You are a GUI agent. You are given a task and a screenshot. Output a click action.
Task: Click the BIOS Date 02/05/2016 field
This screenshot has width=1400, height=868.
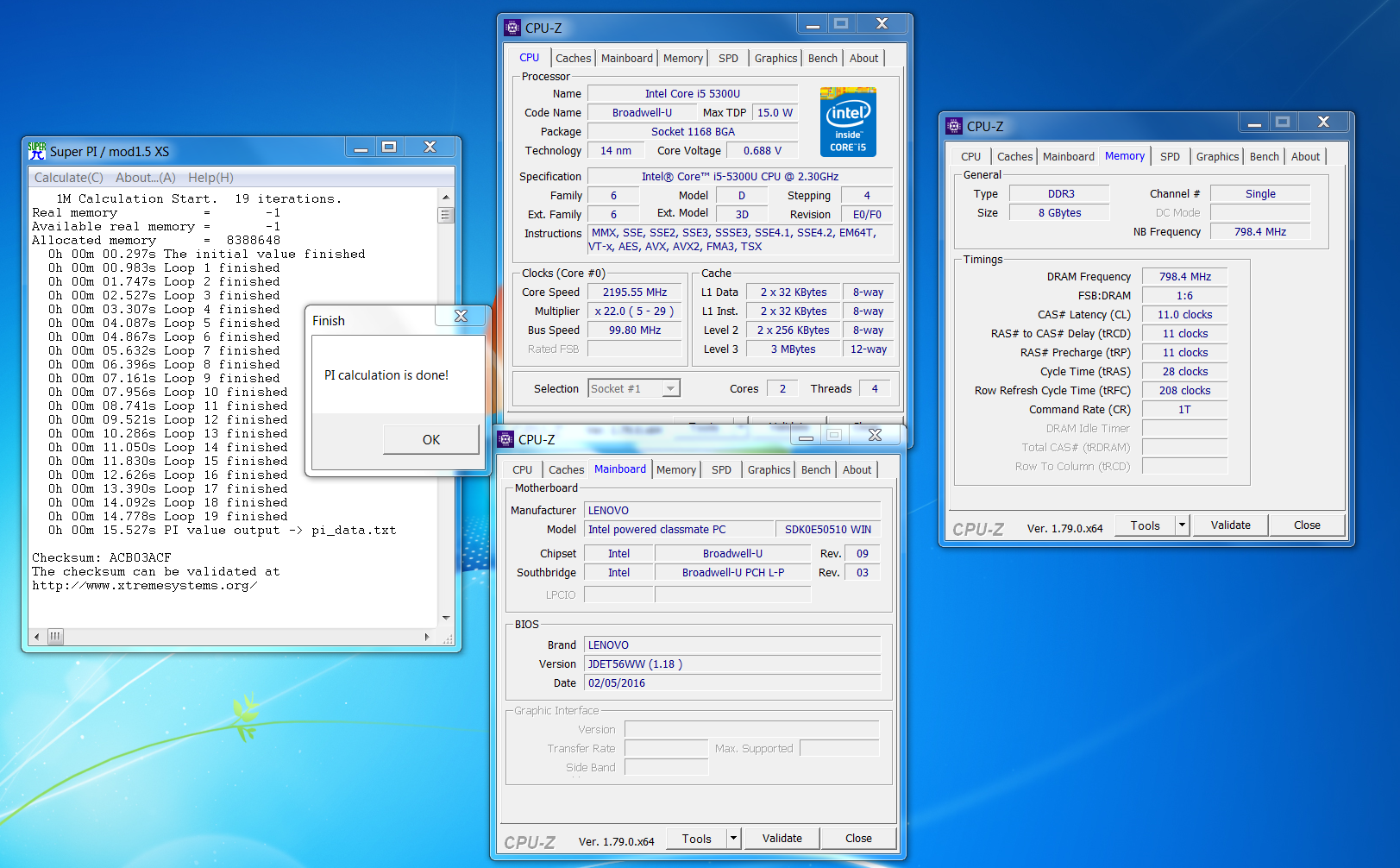point(732,683)
